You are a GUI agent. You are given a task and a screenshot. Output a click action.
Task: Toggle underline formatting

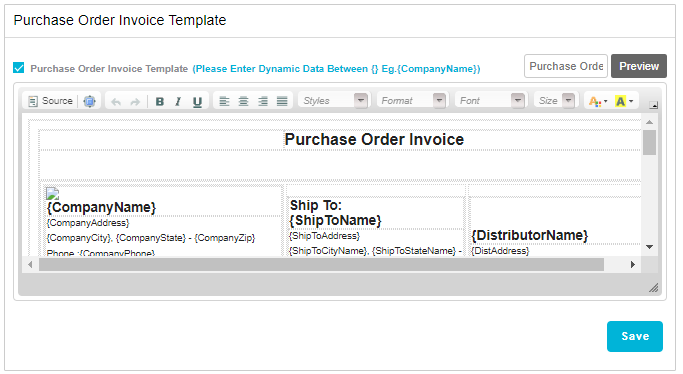[x=197, y=101]
